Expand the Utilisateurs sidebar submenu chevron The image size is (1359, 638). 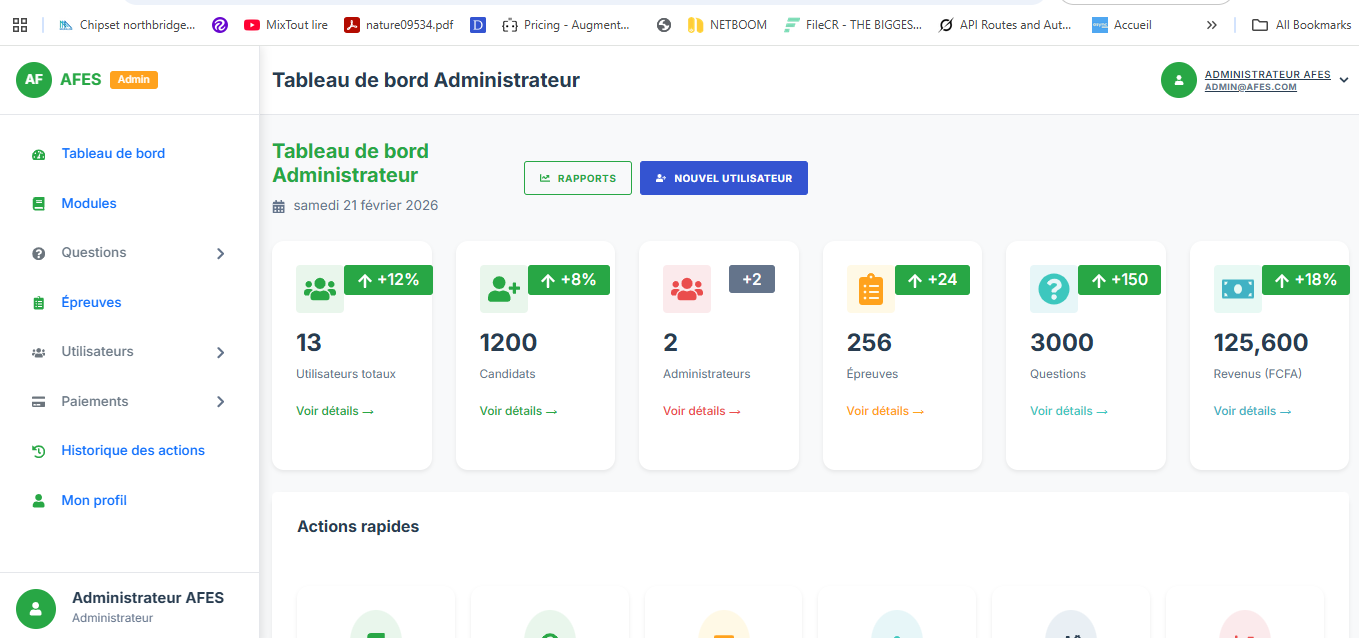[x=221, y=353]
